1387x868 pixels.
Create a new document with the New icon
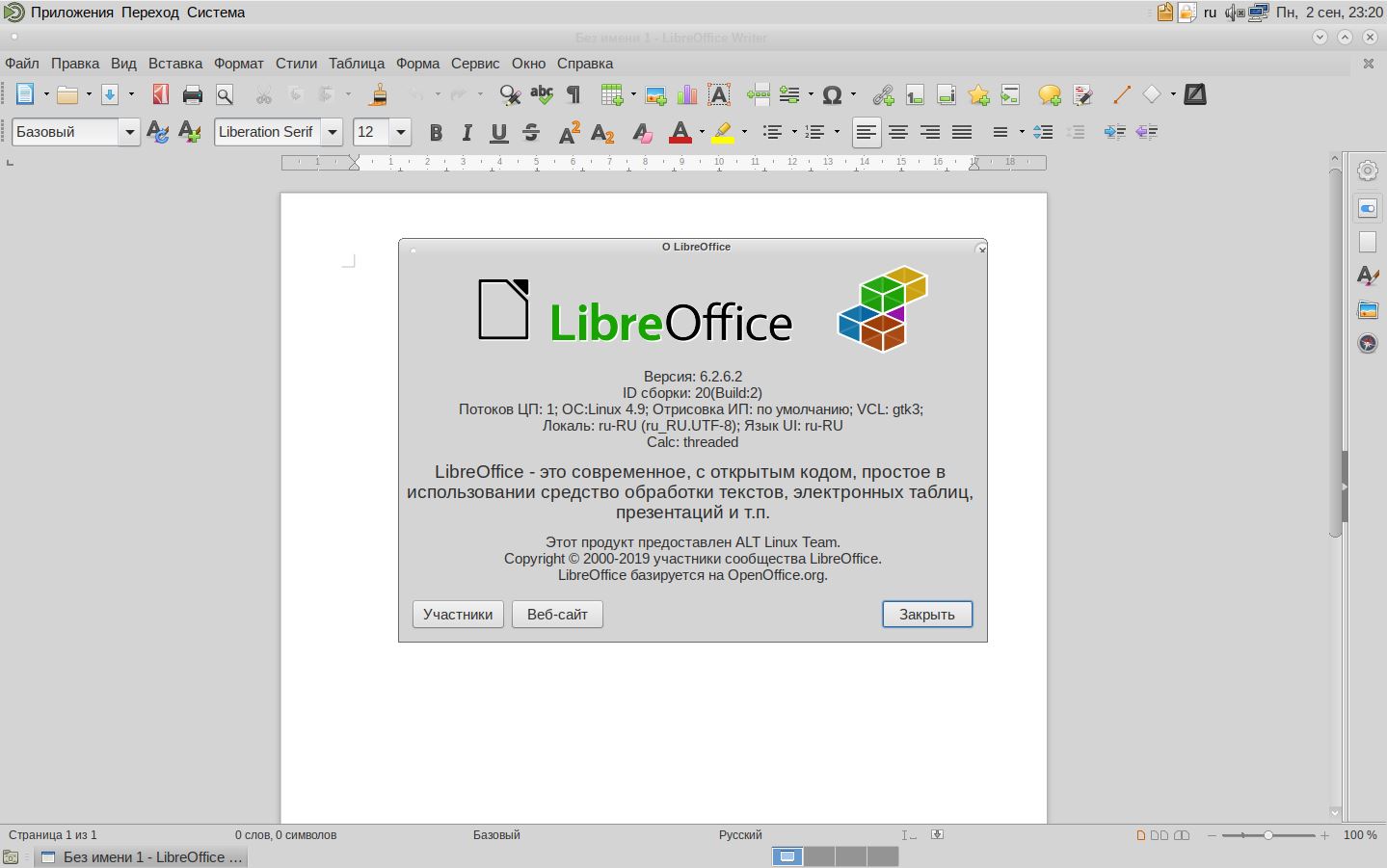(25, 94)
